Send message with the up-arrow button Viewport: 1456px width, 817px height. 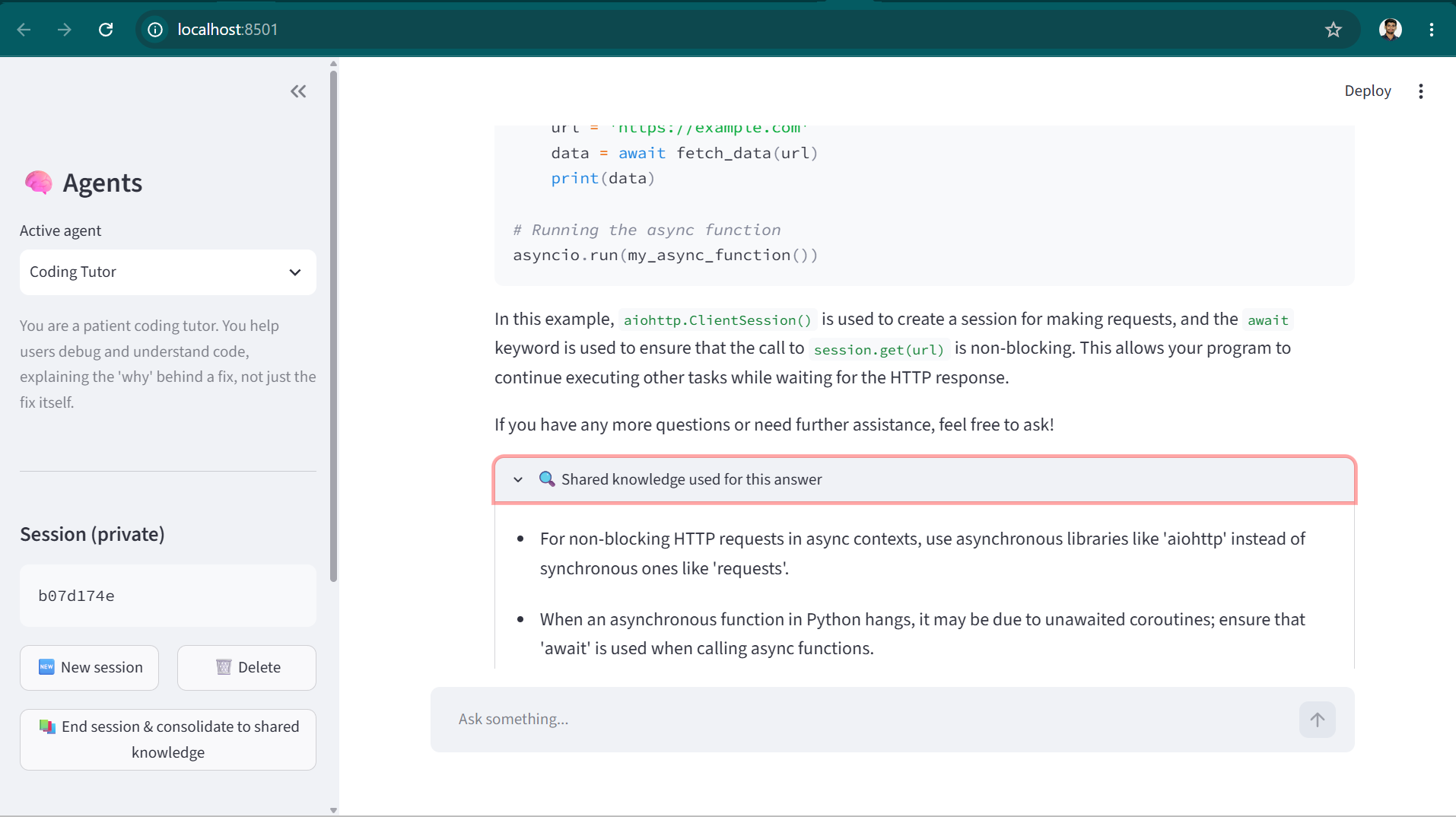[1317, 720]
